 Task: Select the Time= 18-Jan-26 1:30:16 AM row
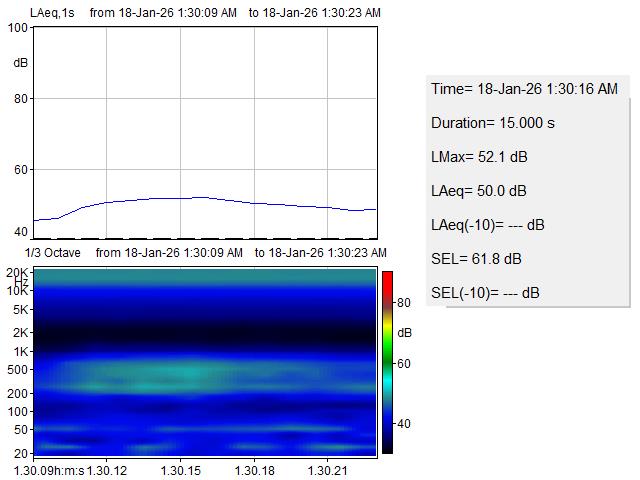(524, 89)
